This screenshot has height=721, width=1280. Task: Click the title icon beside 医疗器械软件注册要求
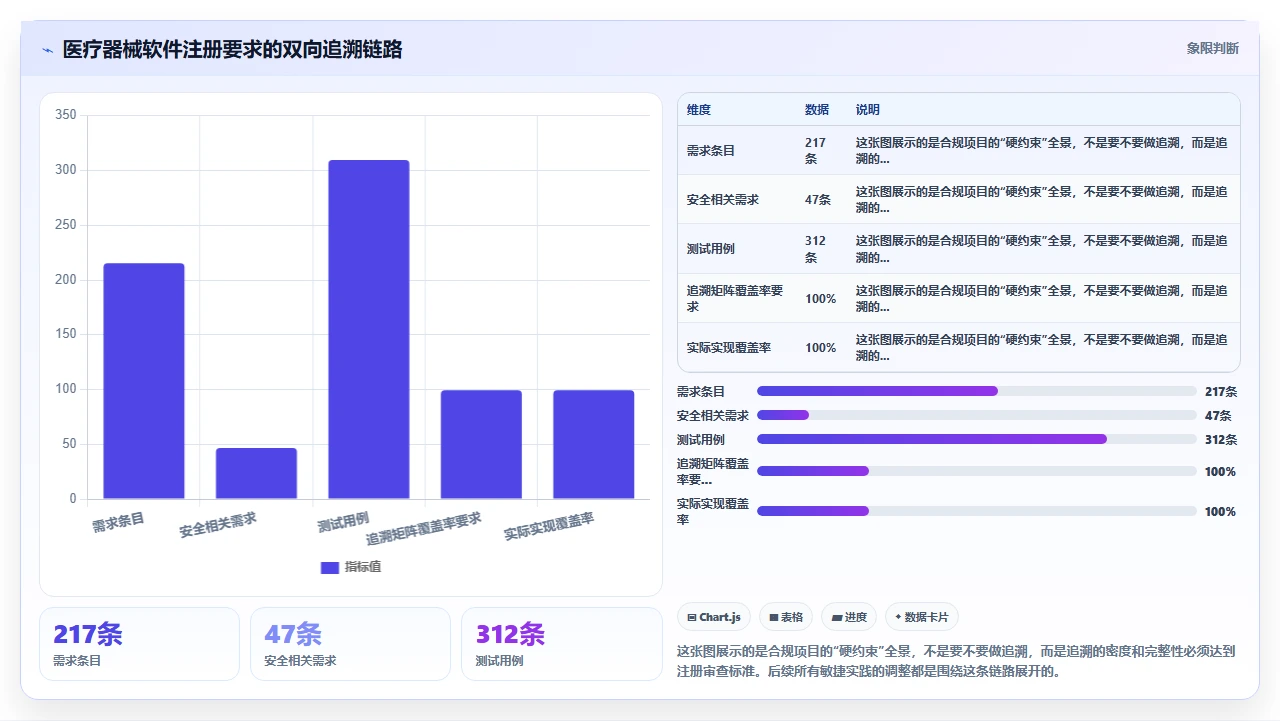47,50
